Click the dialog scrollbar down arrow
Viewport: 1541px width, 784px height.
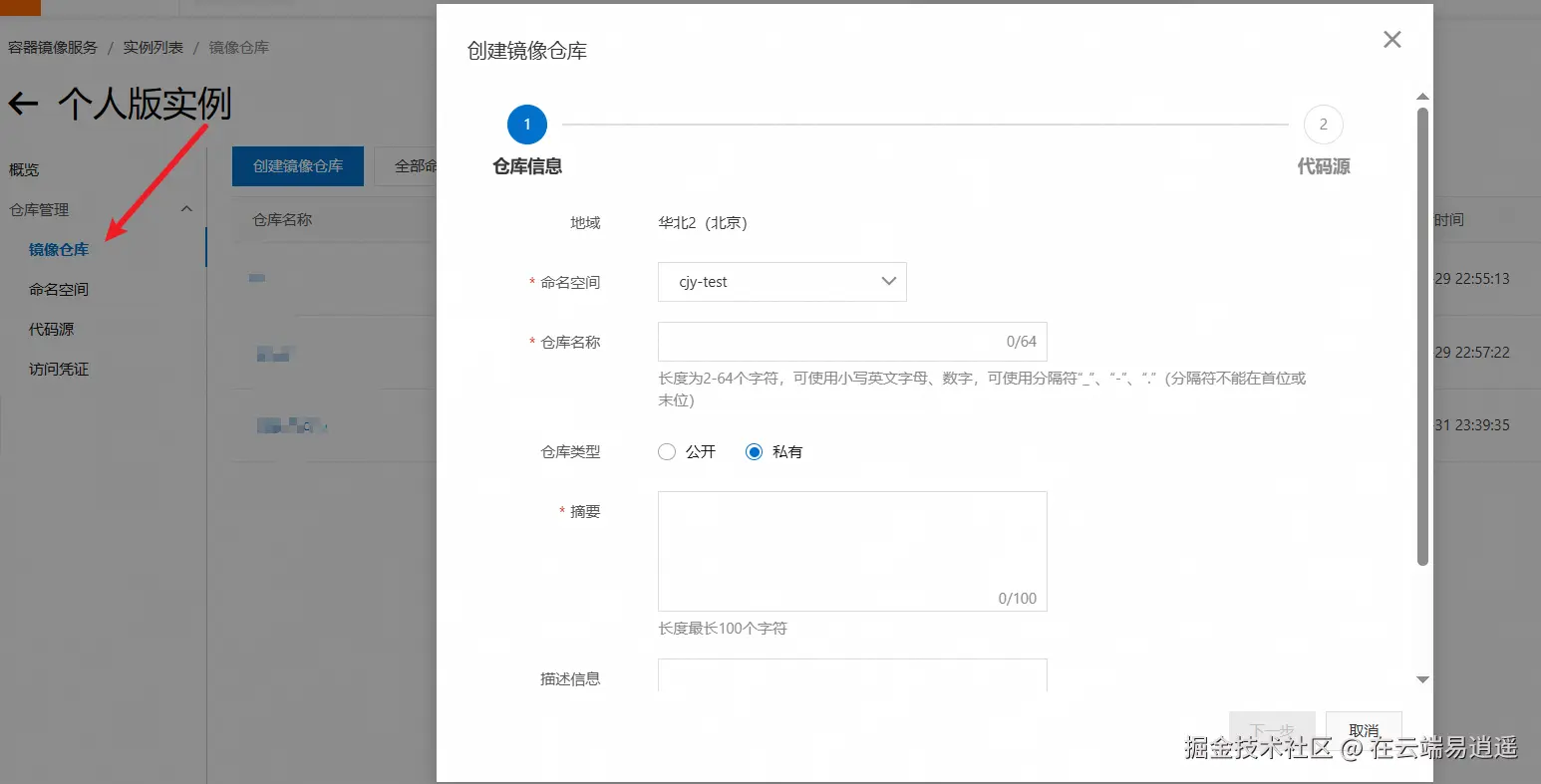click(1423, 679)
